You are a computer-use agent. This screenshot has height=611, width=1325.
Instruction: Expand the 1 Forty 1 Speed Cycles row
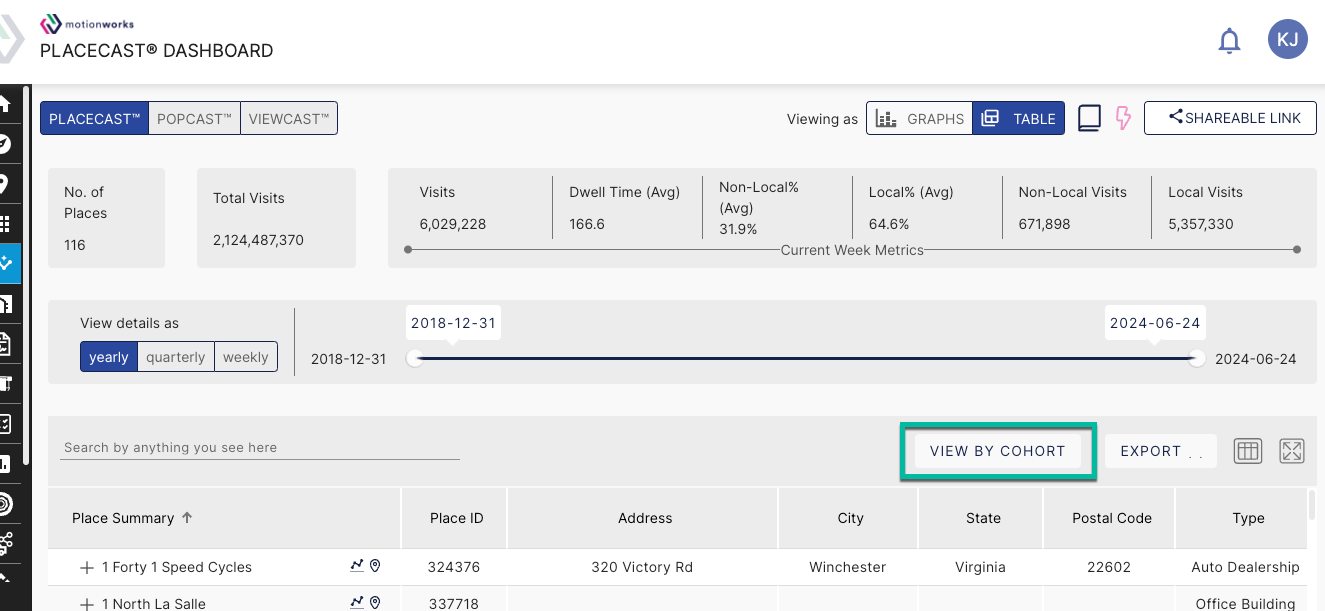coord(87,567)
